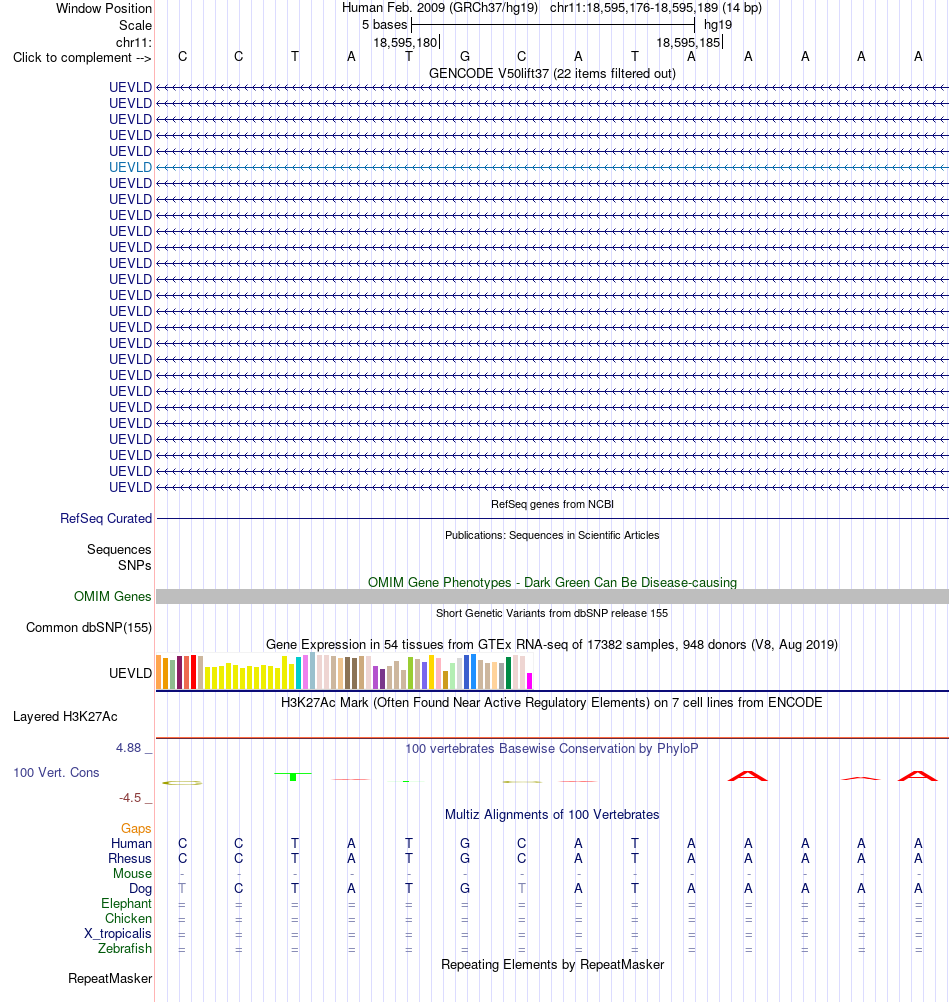The image size is (950, 1002).
Task: Click the light-blue highlighted UEVLD transcript arrow line
Action: pos(552,167)
